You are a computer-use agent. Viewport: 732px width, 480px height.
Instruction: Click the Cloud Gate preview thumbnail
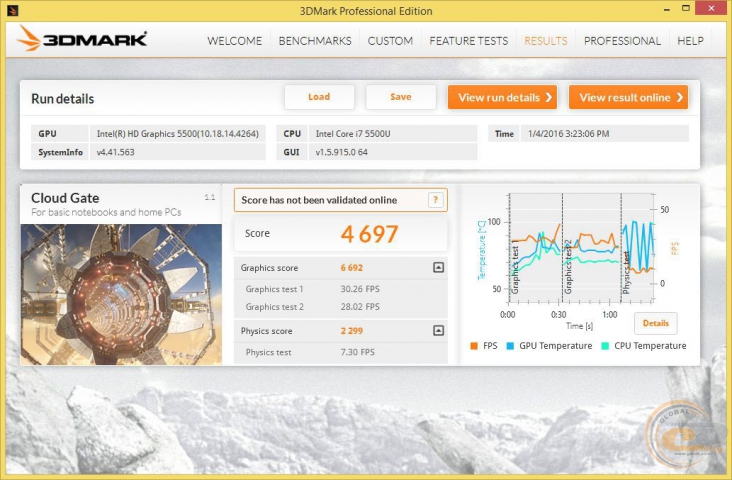tap(121, 294)
